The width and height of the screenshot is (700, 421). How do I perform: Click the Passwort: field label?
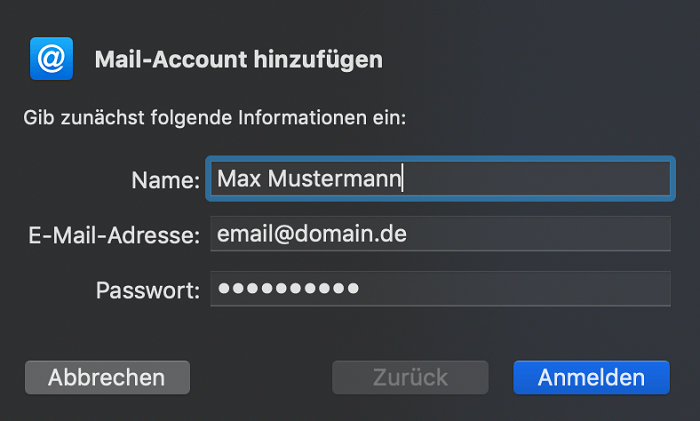tap(148, 290)
